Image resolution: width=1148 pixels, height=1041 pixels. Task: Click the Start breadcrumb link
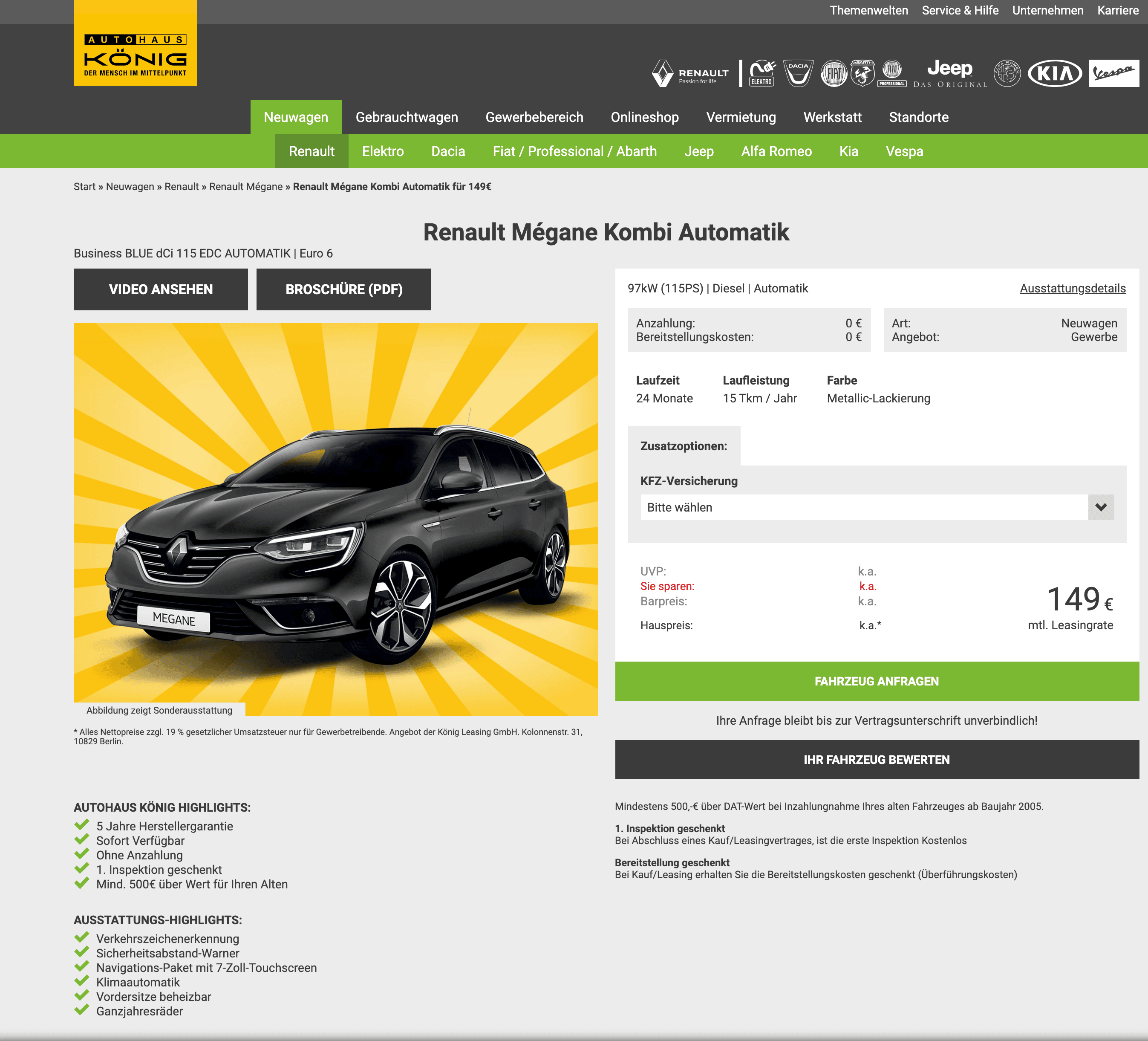(84, 186)
